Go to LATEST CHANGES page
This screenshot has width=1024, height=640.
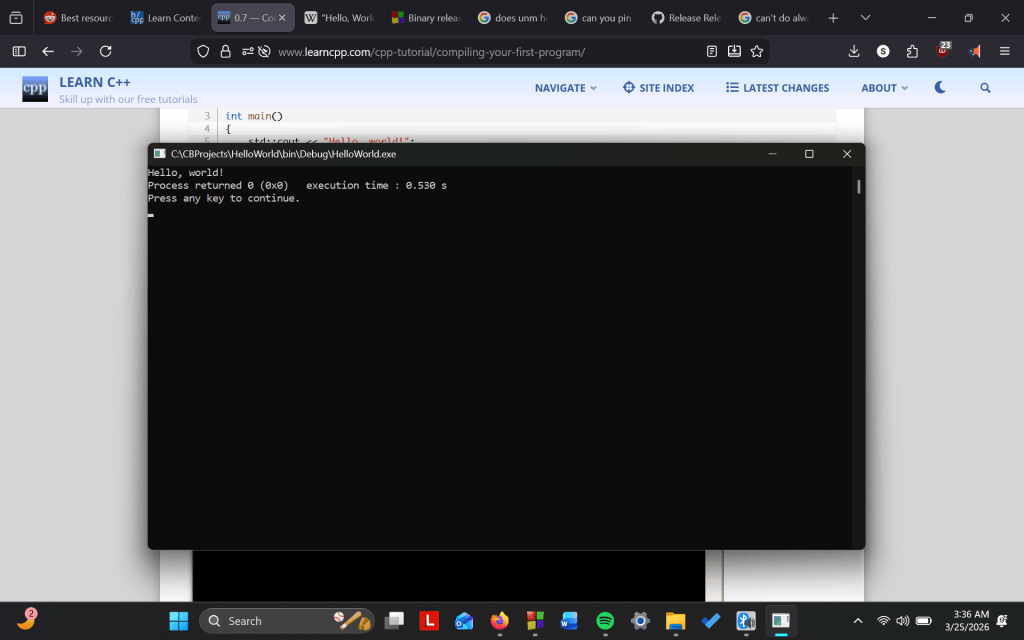[x=777, y=88]
